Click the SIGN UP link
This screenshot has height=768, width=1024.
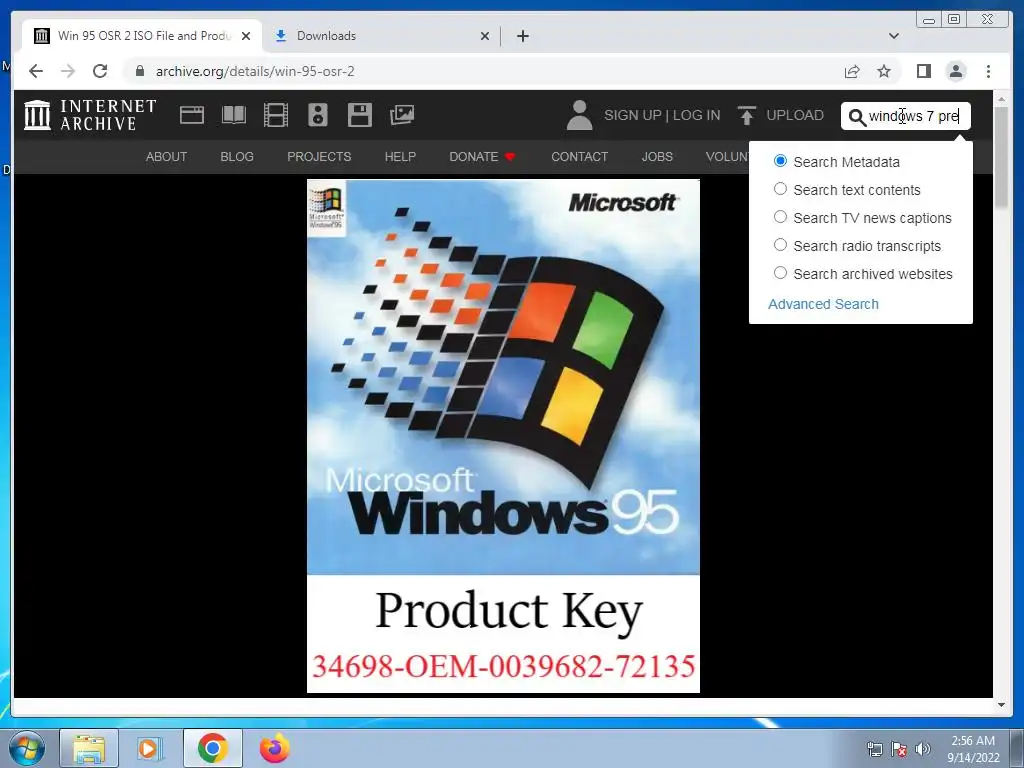pos(633,116)
